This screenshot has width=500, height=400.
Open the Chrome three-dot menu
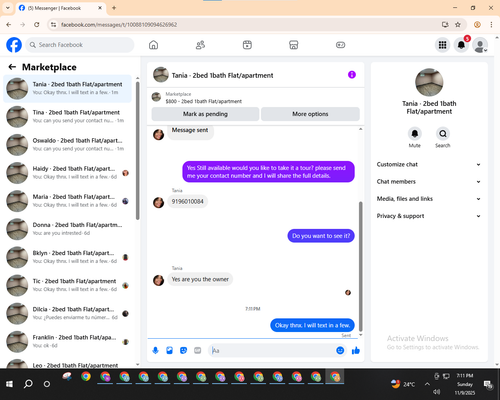(491, 24)
